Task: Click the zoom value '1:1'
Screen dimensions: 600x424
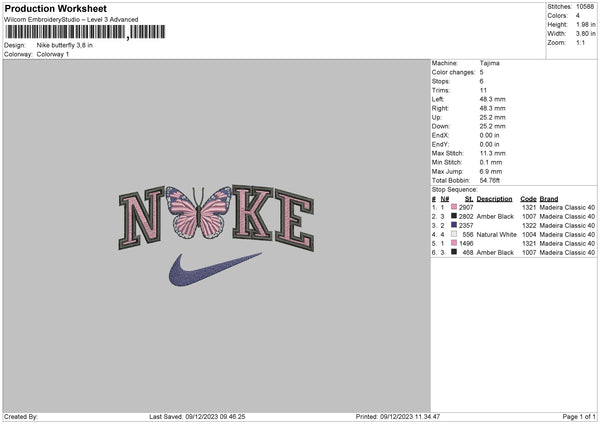Action: [580, 43]
